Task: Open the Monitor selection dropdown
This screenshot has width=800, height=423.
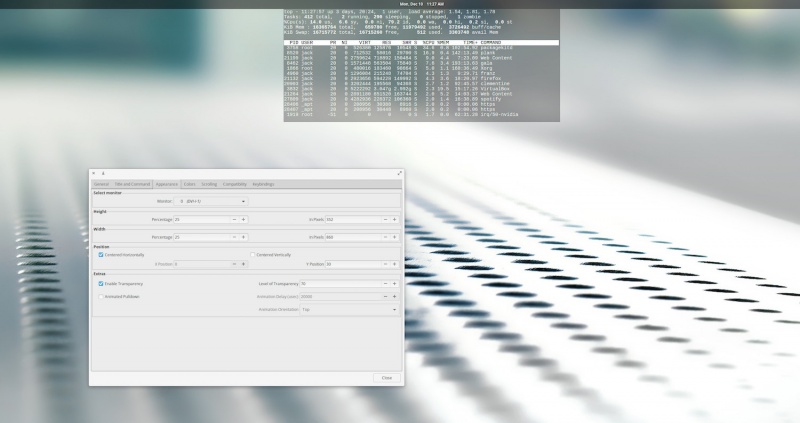Action: [212, 201]
